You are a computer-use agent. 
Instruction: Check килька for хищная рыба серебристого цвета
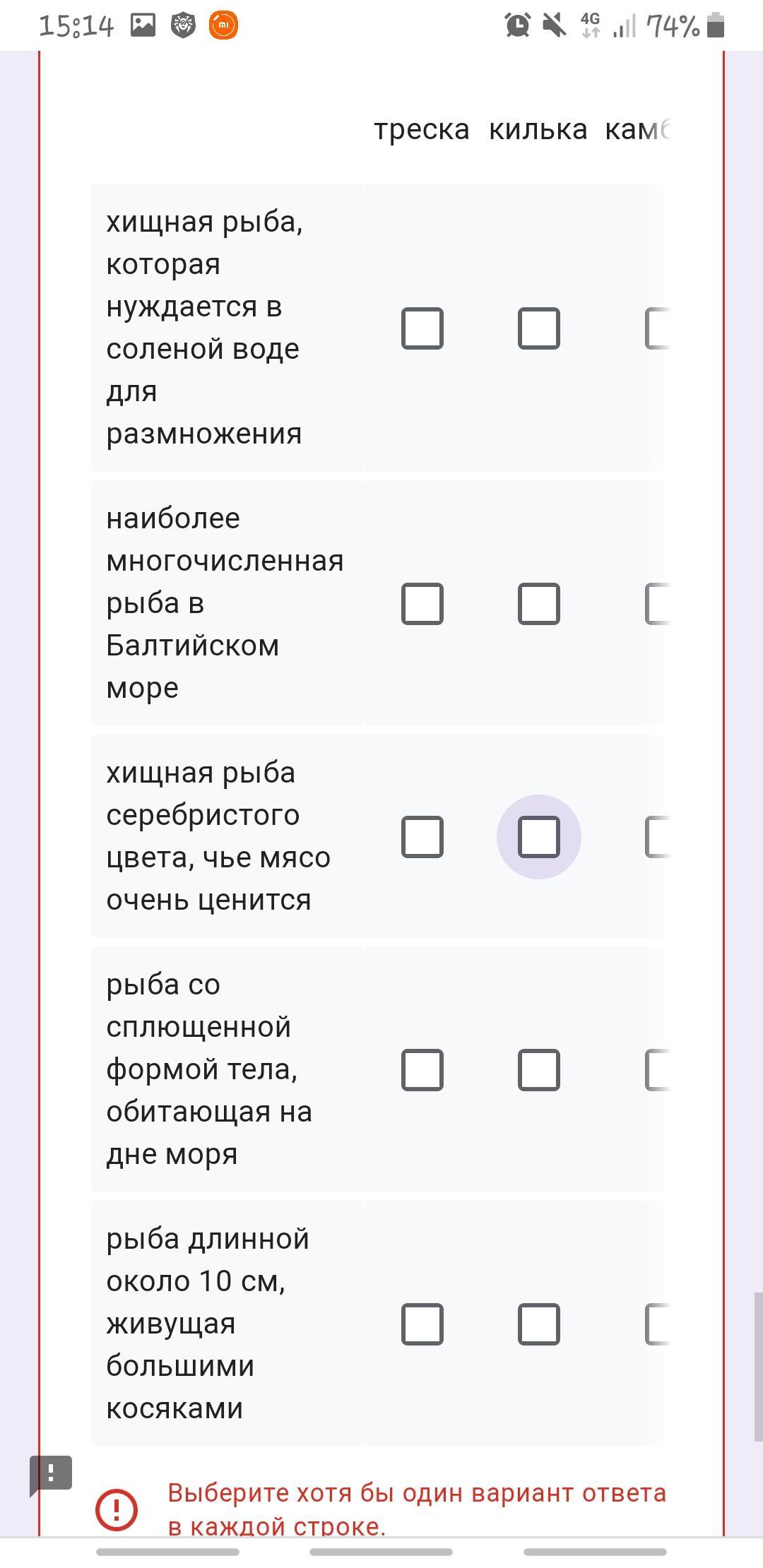(x=539, y=837)
